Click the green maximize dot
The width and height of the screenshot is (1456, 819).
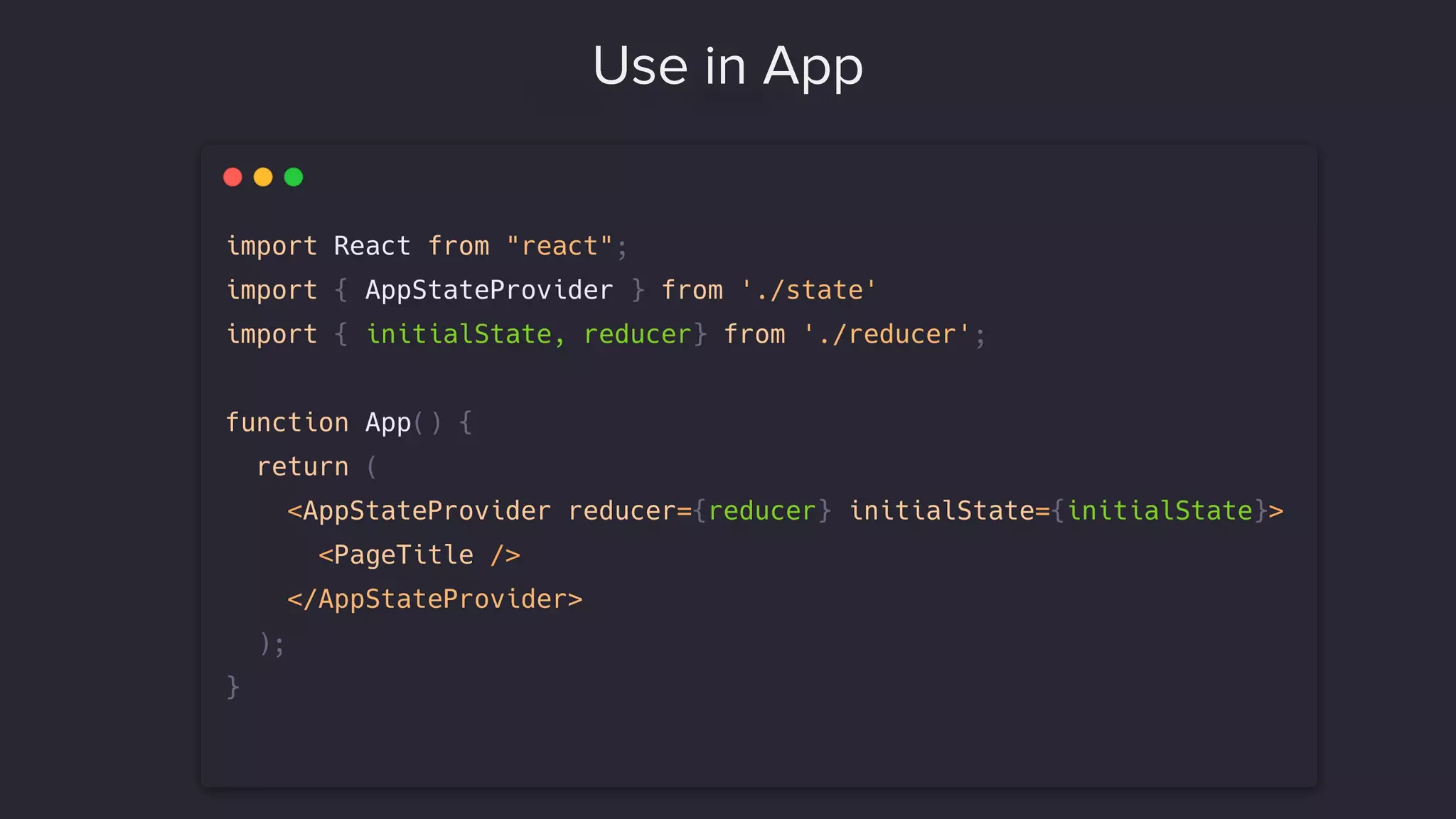(294, 177)
